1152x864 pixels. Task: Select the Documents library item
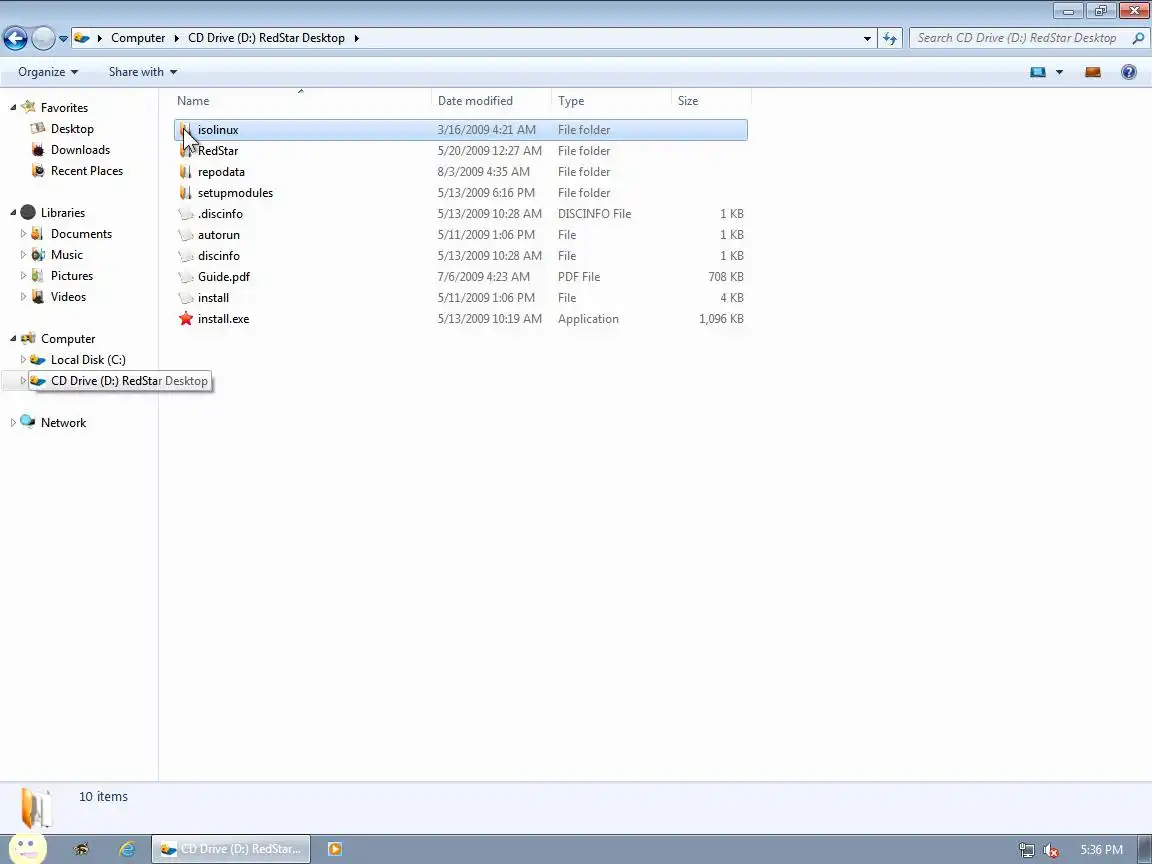[x=81, y=234]
